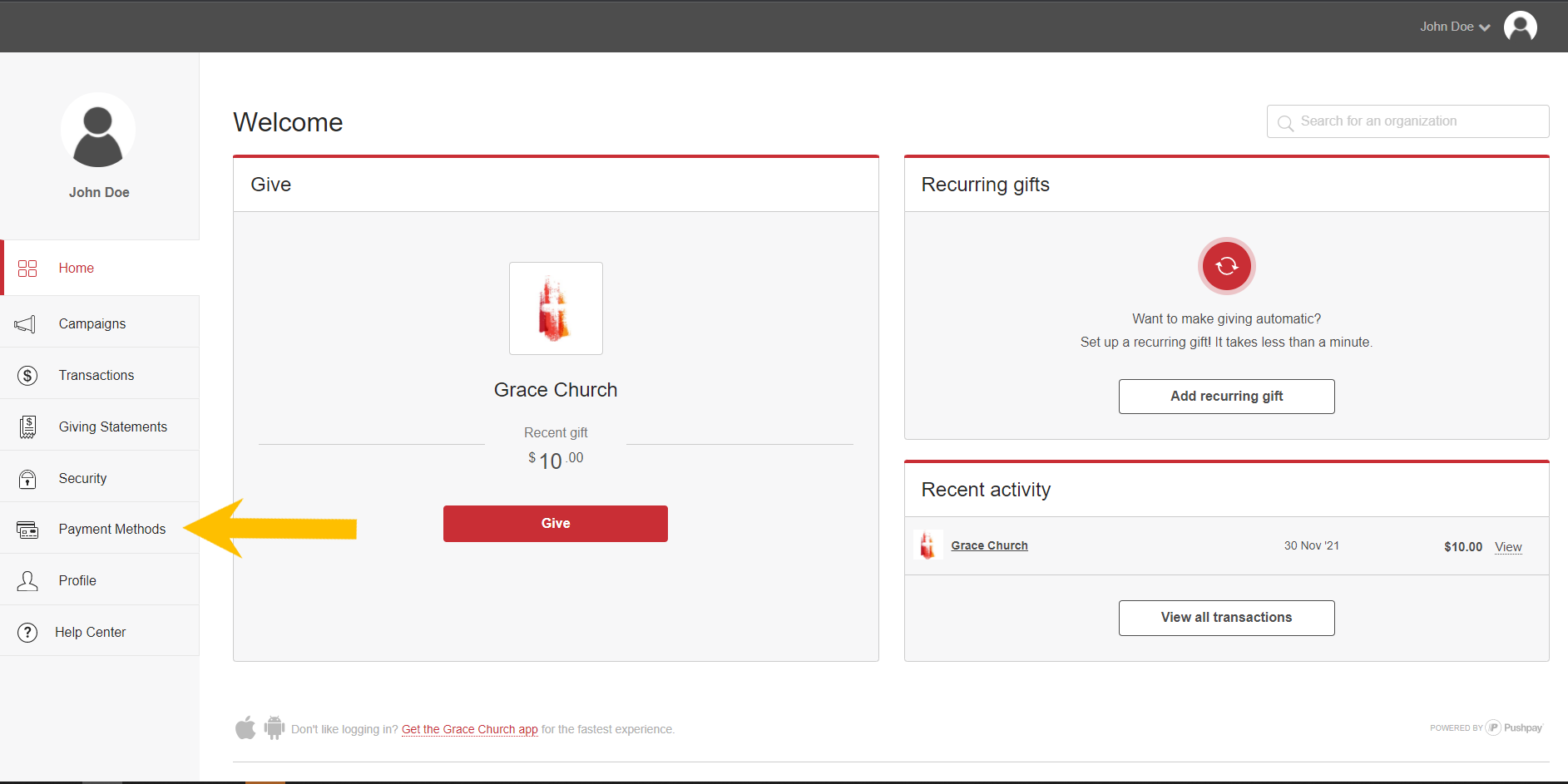The image size is (1568, 784).
Task: Click the red recurring gift refresh icon
Action: pyautogui.click(x=1226, y=266)
